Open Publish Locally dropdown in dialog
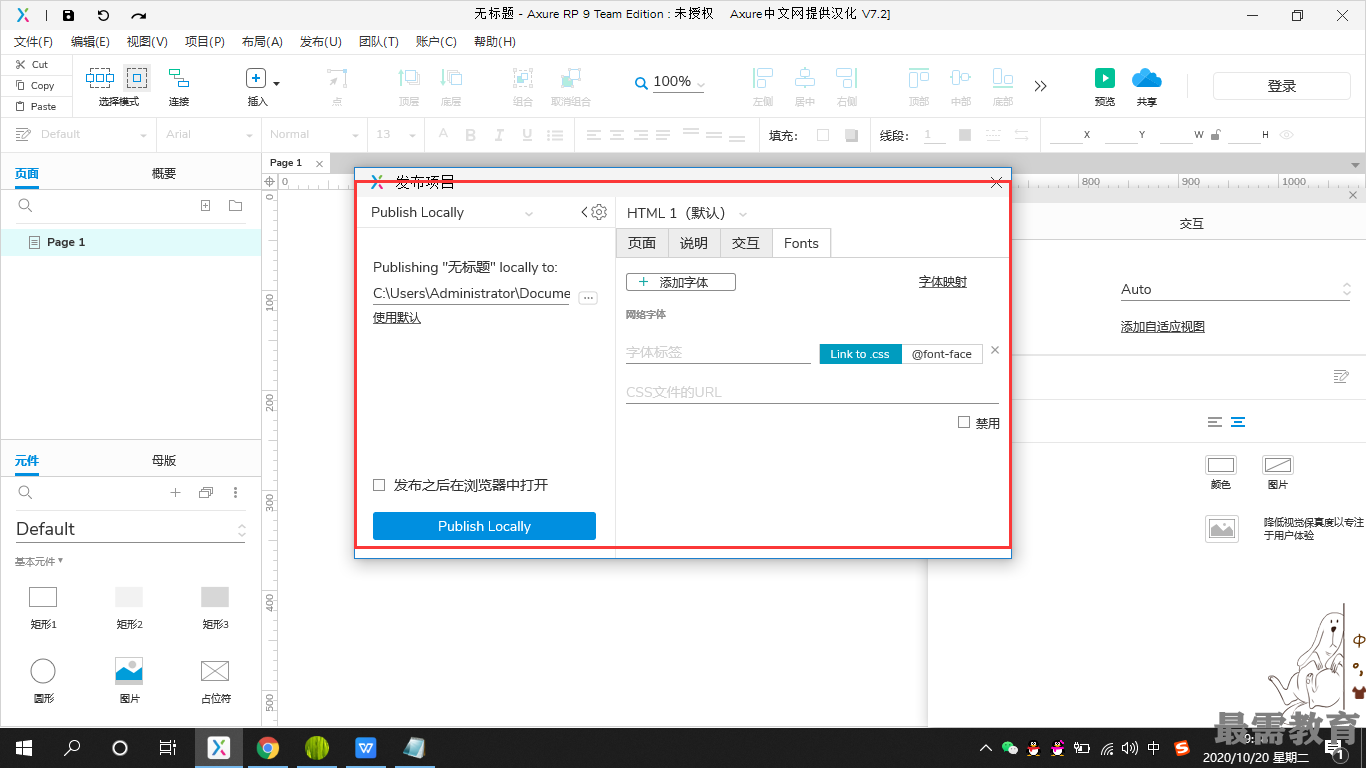Viewport: 1366px width, 768px height. [453, 212]
